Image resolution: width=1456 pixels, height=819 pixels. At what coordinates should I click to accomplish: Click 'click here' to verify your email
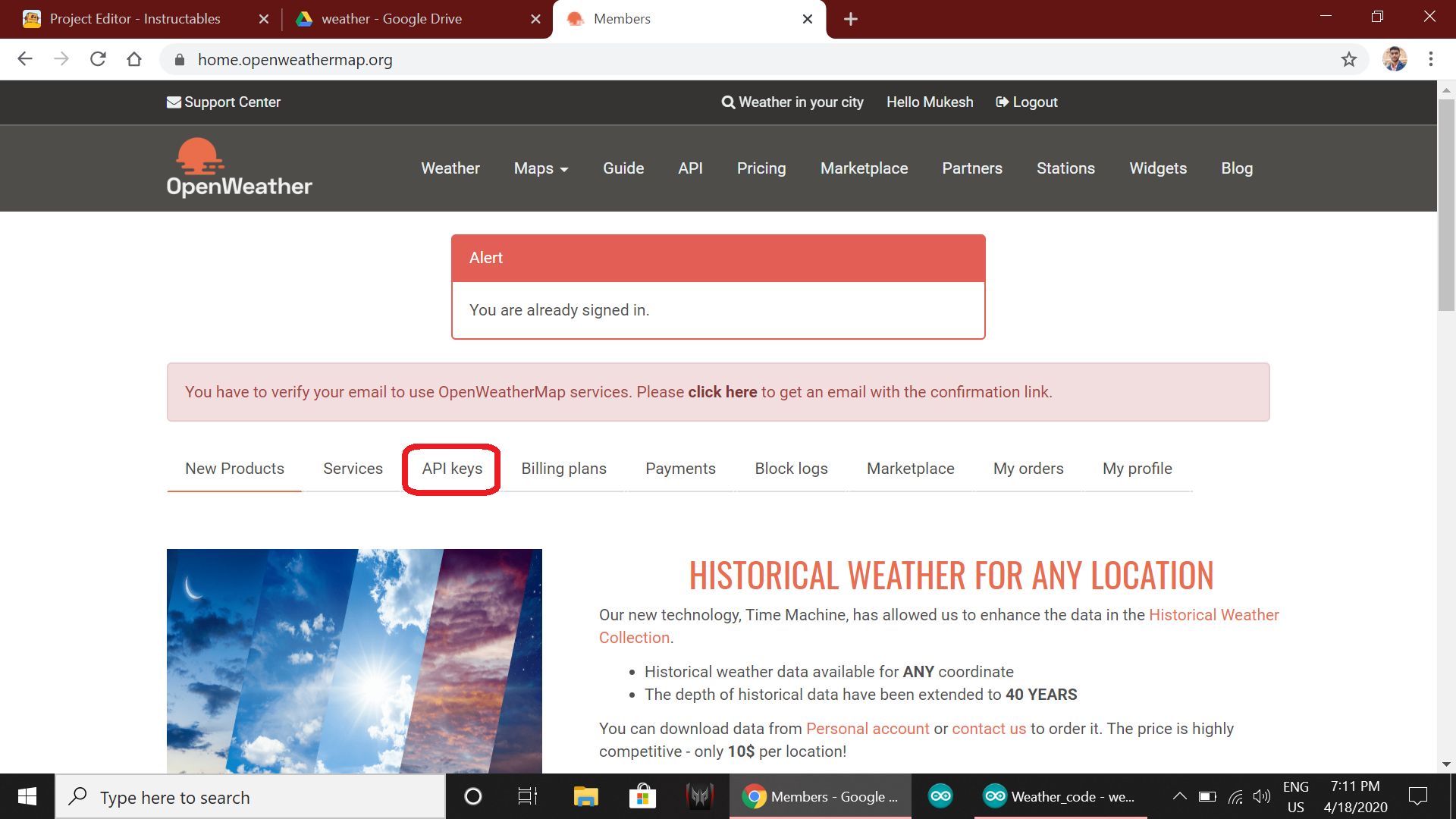pyautogui.click(x=723, y=392)
